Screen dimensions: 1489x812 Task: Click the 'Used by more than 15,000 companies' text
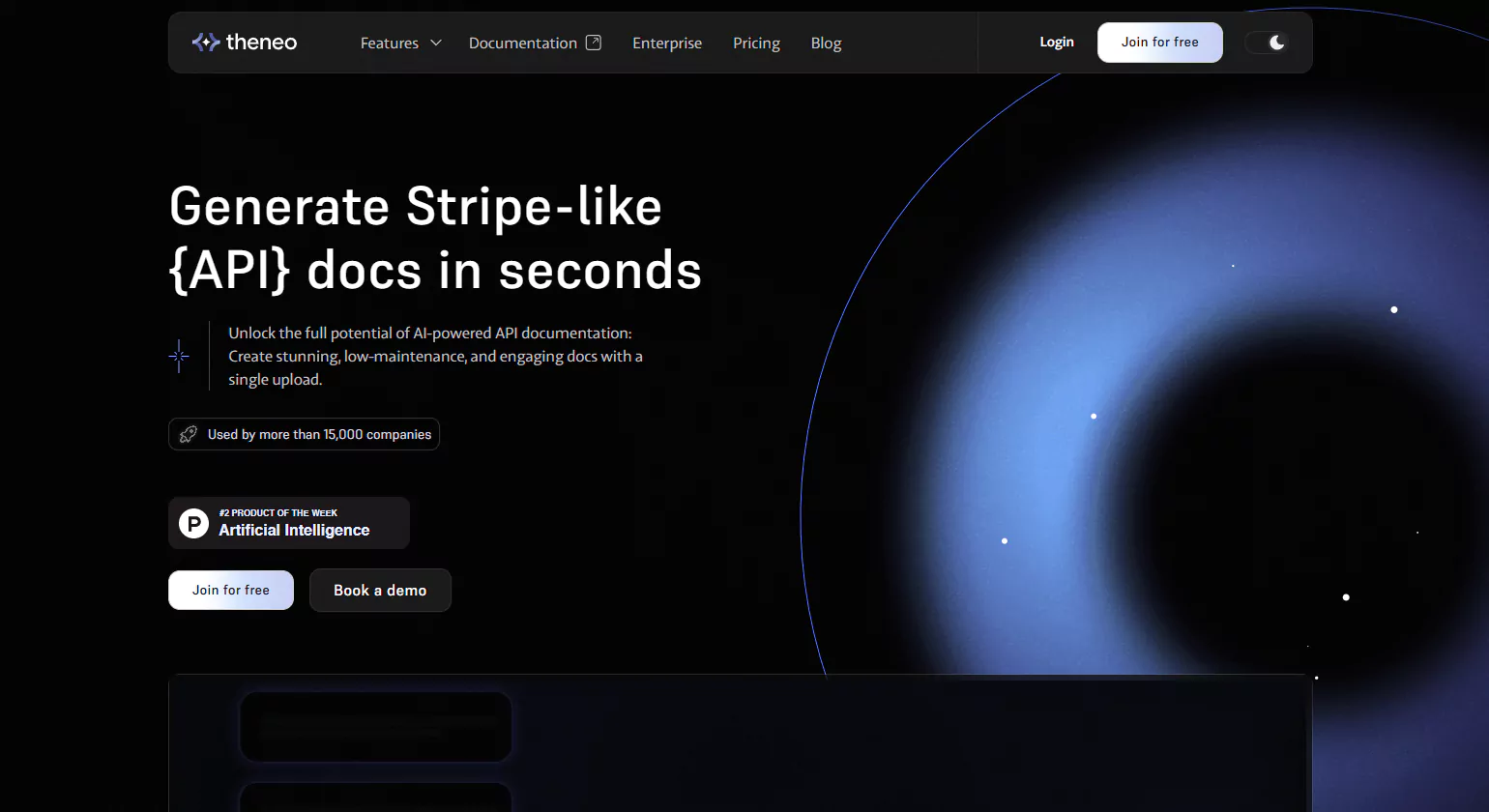point(319,435)
